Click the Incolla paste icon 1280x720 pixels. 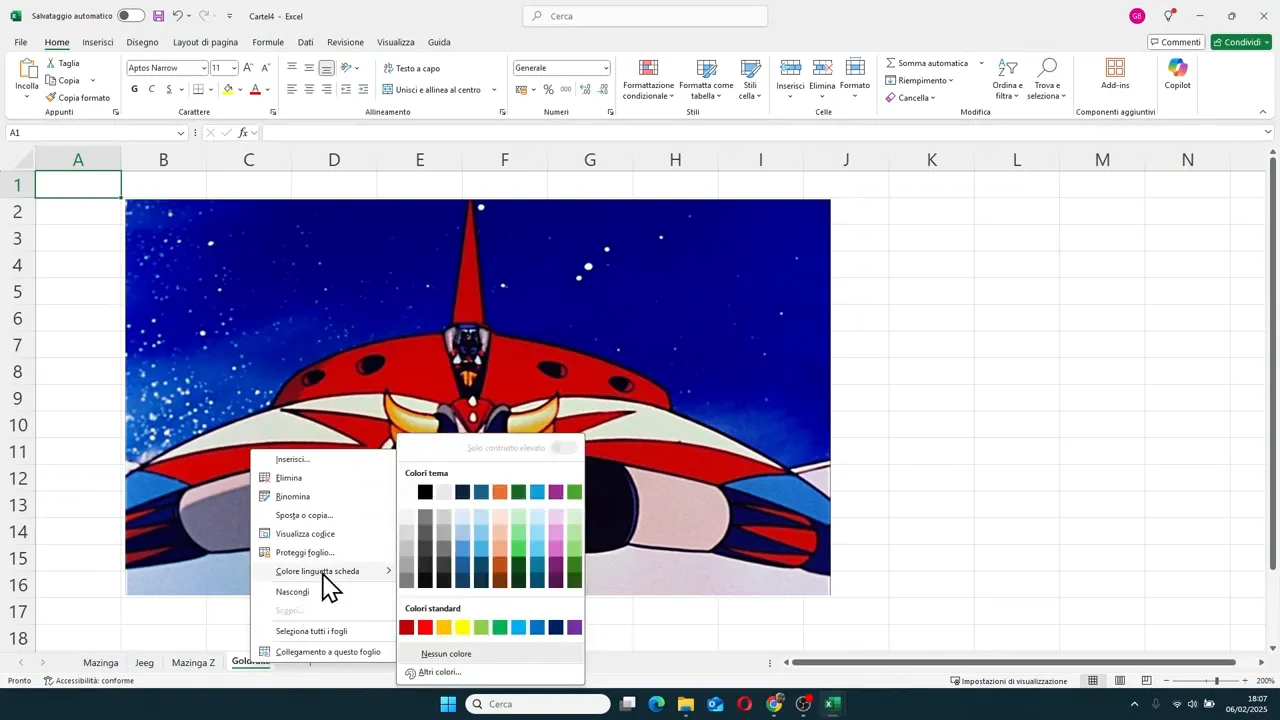[27, 69]
